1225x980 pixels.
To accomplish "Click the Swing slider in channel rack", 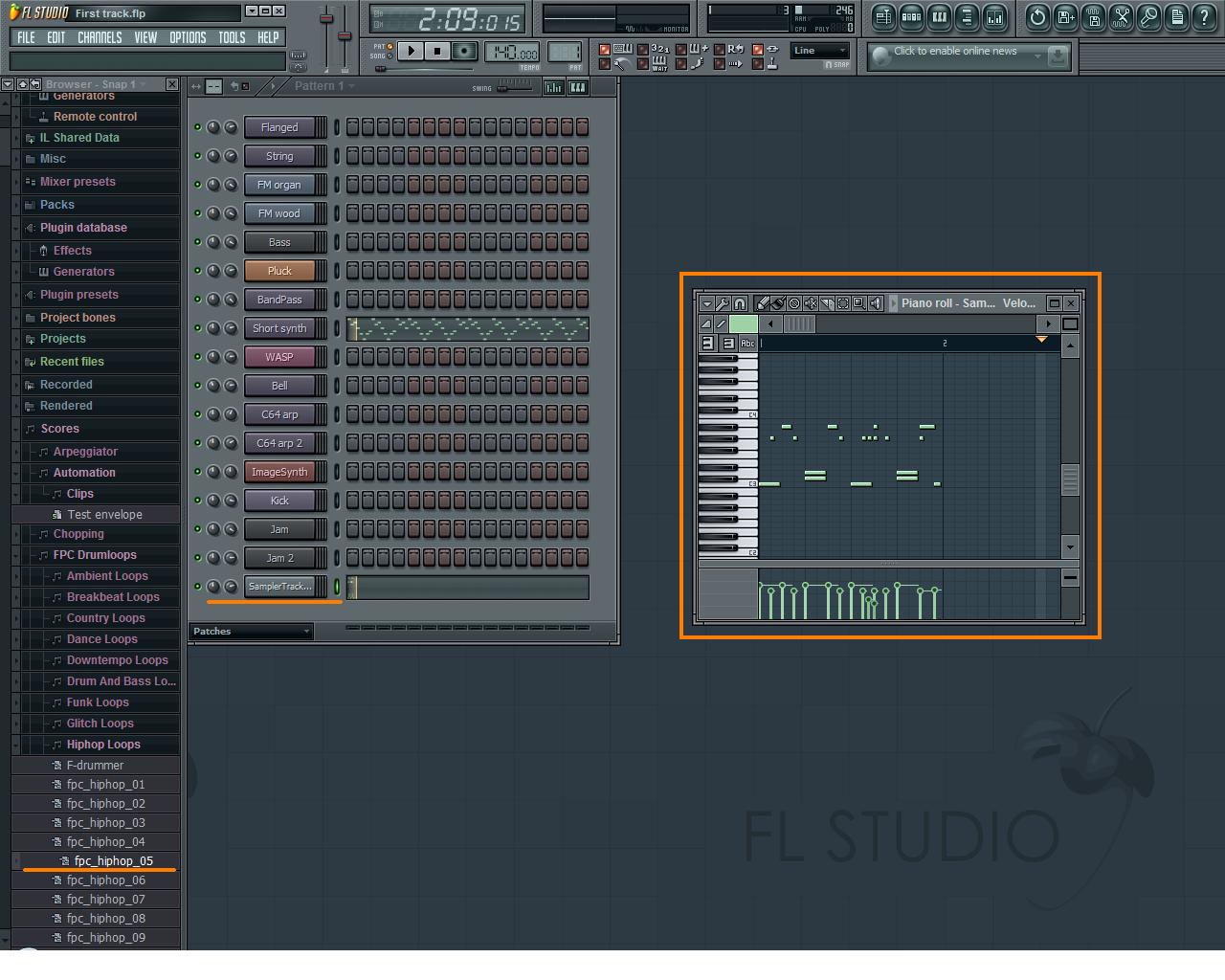I will click(514, 86).
